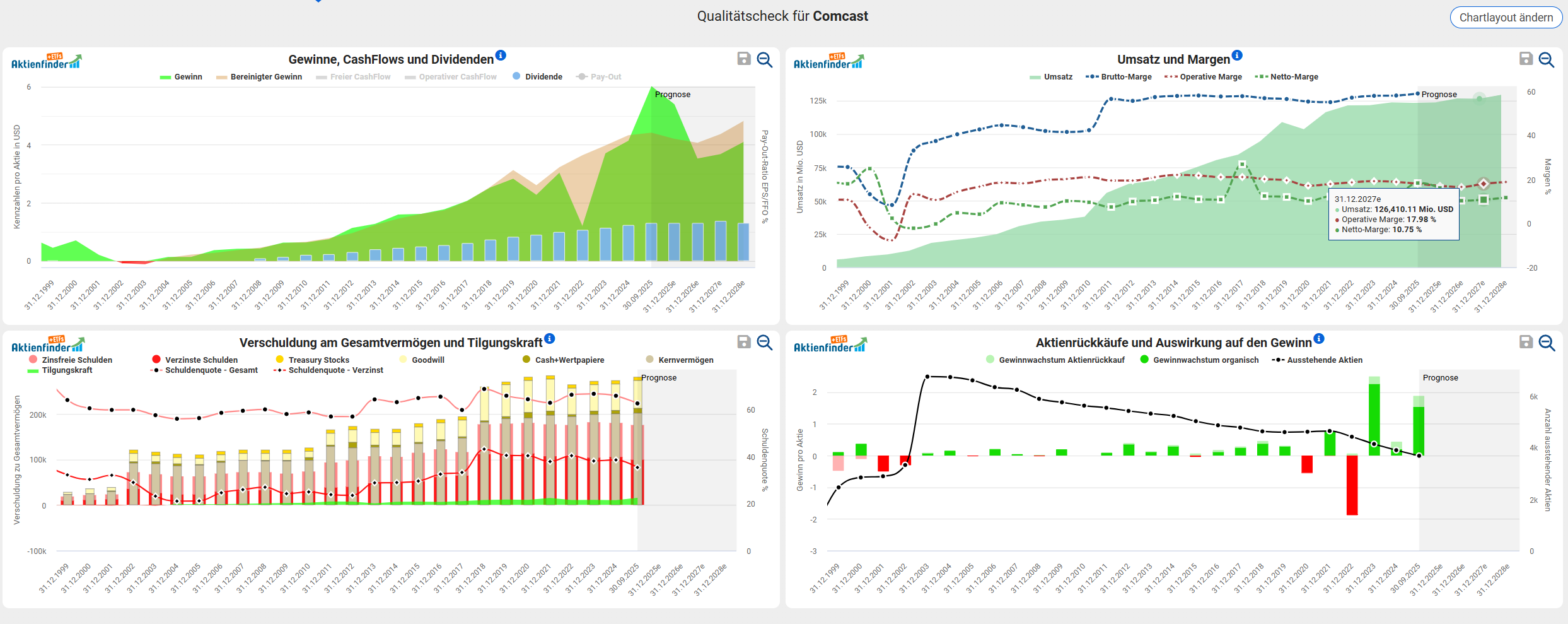Save the Verschuldung am Gesamtvermögen chart

744,342
